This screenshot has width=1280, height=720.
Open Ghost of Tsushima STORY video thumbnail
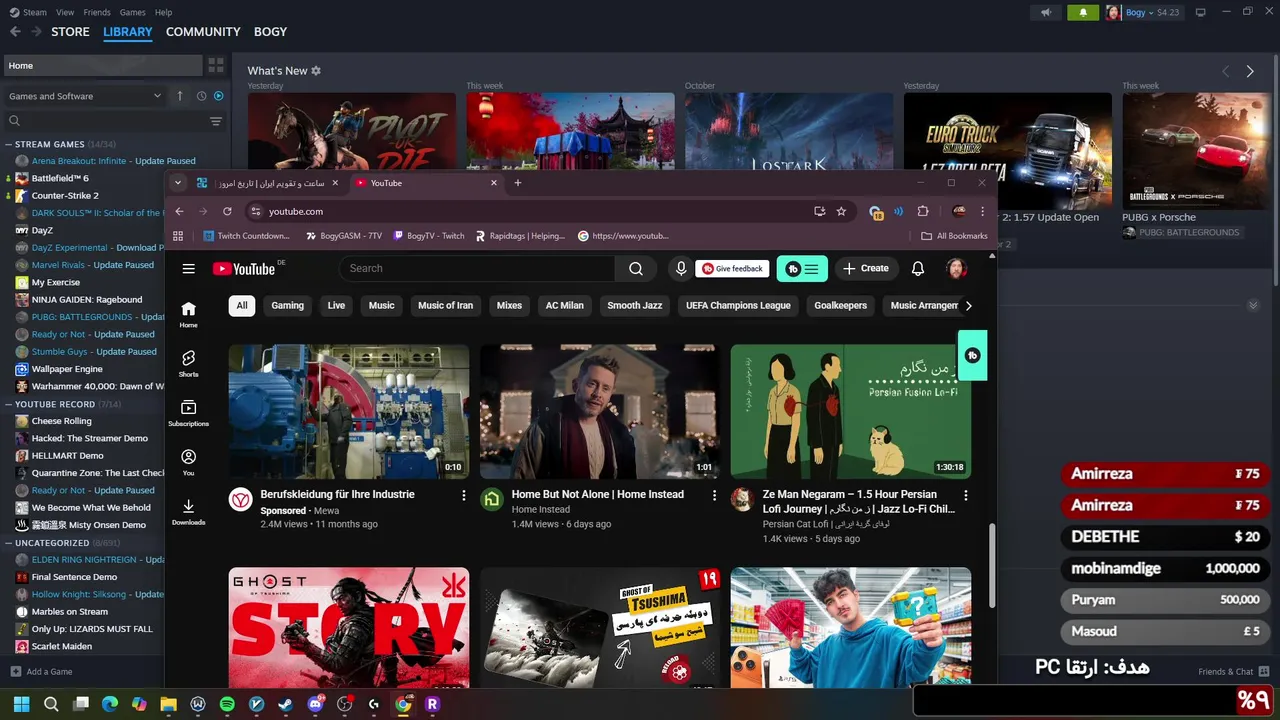[x=348, y=628]
